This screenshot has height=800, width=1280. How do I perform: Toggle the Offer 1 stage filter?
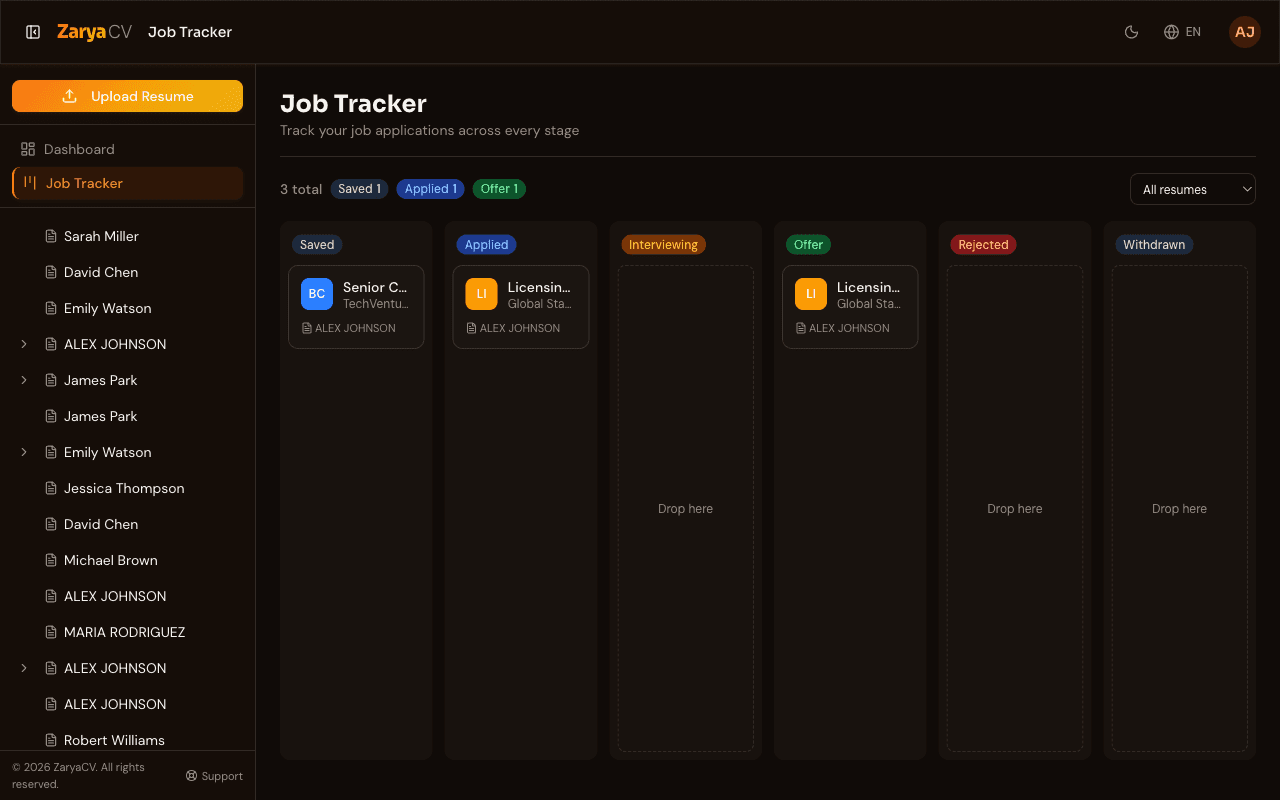tap(499, 188)
